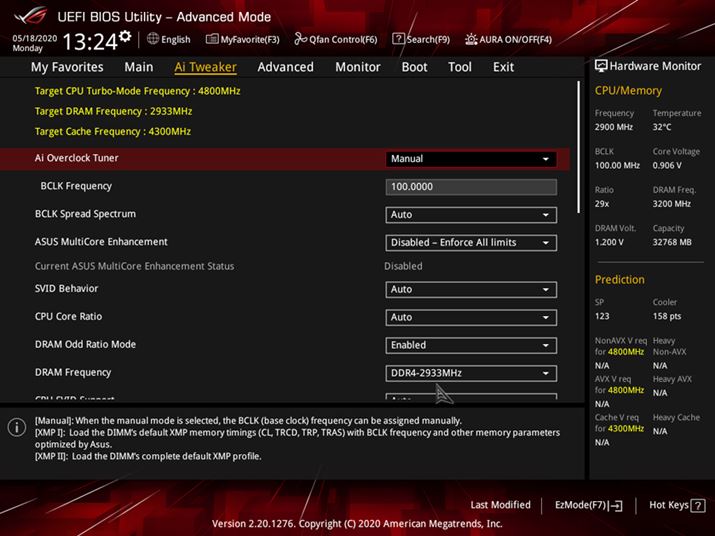The image size is (715, 536).
Task: Click the 2900 MHz frequency value
Action: coord(613,127)
